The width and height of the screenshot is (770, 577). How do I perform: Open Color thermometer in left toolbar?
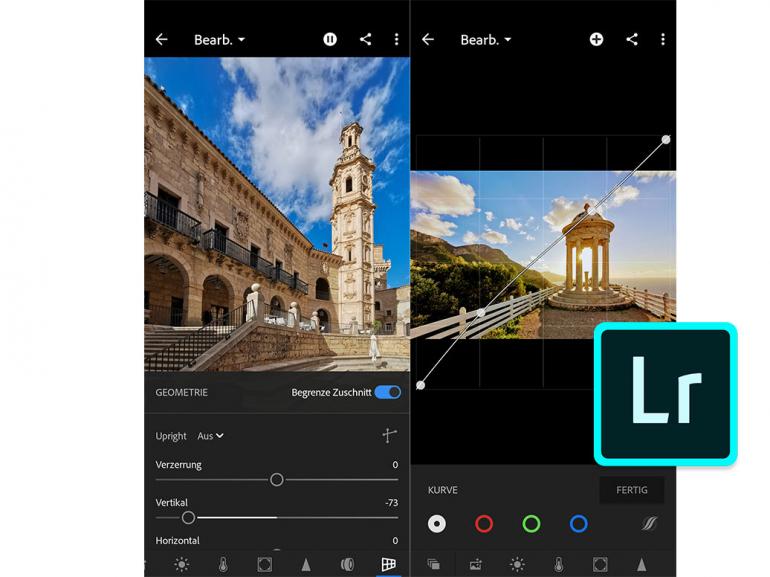[223, 564]
